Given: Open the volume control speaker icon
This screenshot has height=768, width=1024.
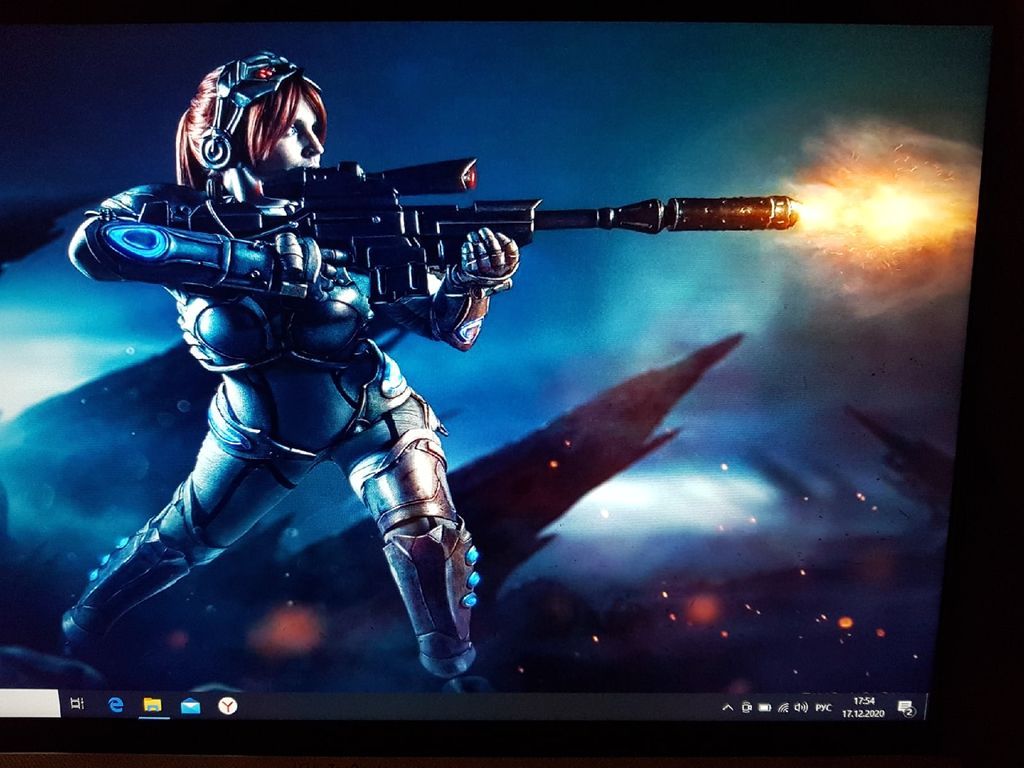Looking at the screenshot, I should (801, 707).
